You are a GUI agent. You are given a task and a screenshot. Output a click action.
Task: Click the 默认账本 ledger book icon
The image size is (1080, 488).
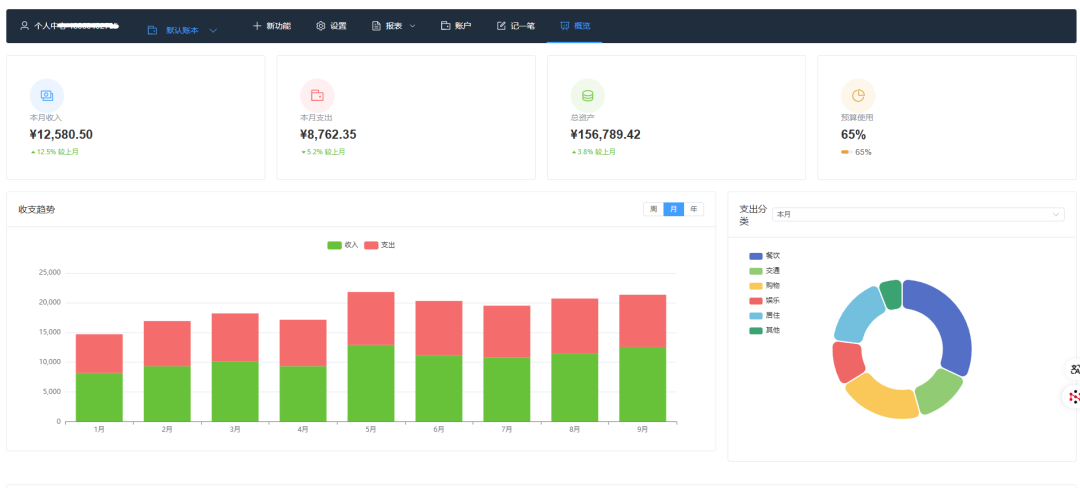click(152, 30)
